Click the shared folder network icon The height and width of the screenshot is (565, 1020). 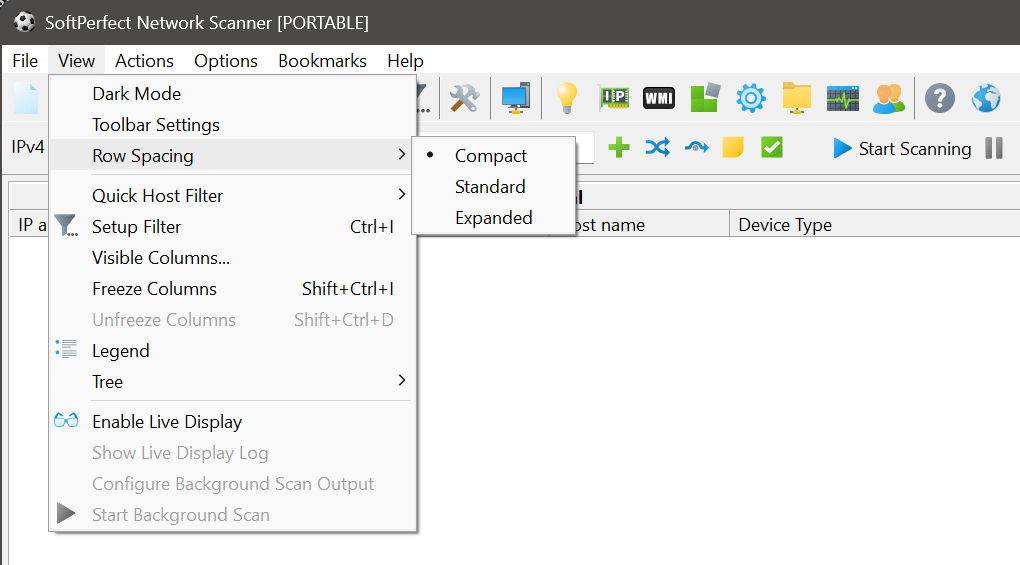coord(797,98)
